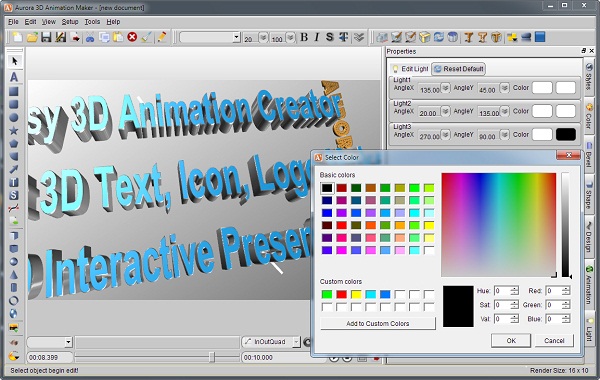600x380 pixels.
Task: Confirm color with OK button
Action: (x=511, y=340)
